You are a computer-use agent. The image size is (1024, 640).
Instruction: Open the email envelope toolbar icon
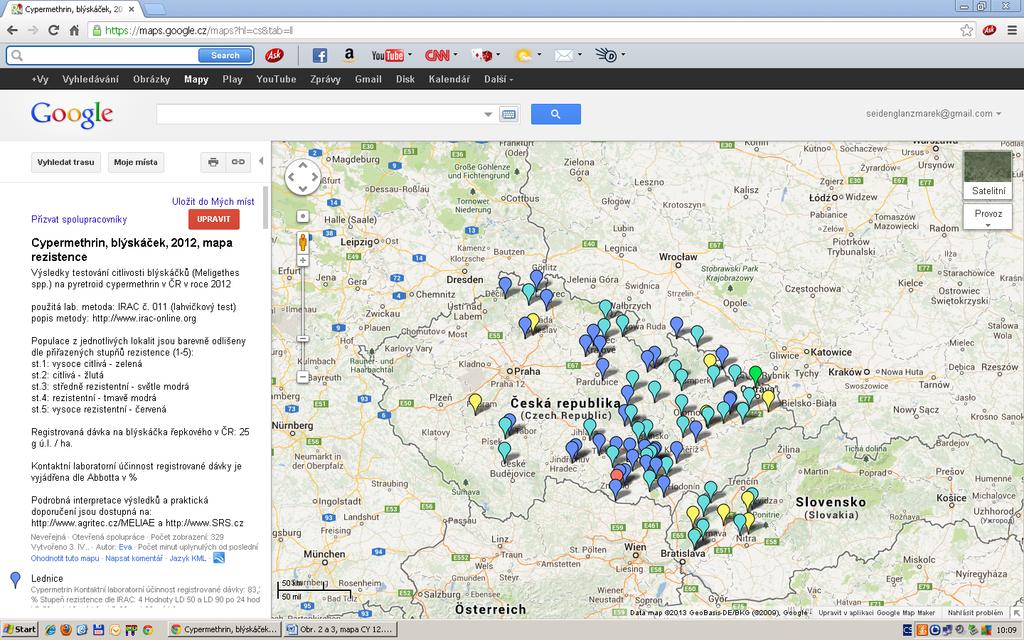(x=564, y=56)
